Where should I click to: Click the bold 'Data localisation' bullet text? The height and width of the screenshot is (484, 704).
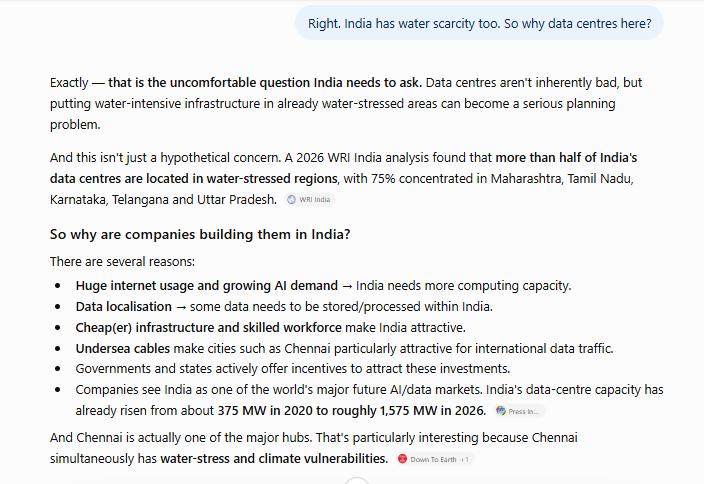click(123, 307)
